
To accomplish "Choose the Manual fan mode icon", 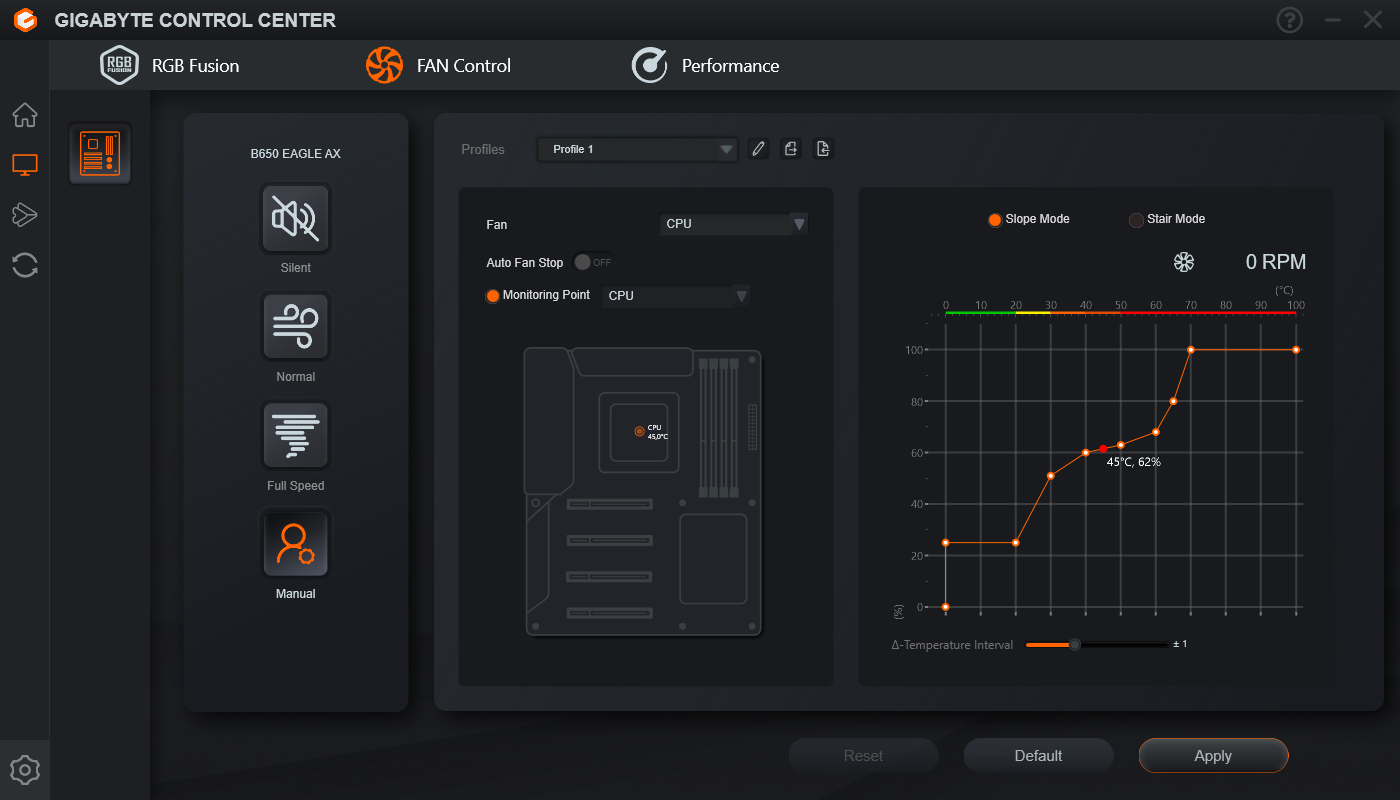I will 295,543.
